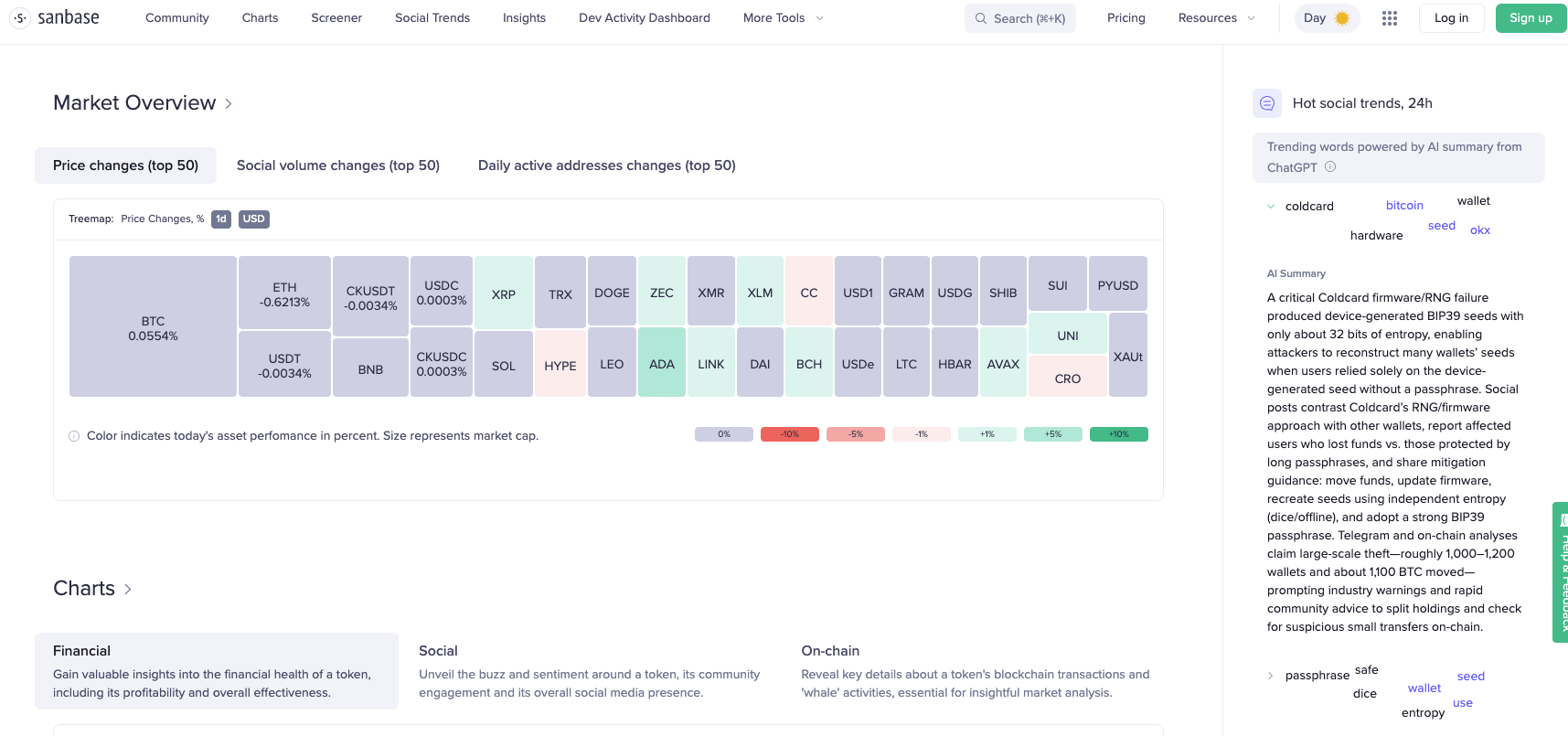Viewport: 1568px width, 736px height.
Task: Click the wallet word under passphrase
Action: click(1424, 688)
